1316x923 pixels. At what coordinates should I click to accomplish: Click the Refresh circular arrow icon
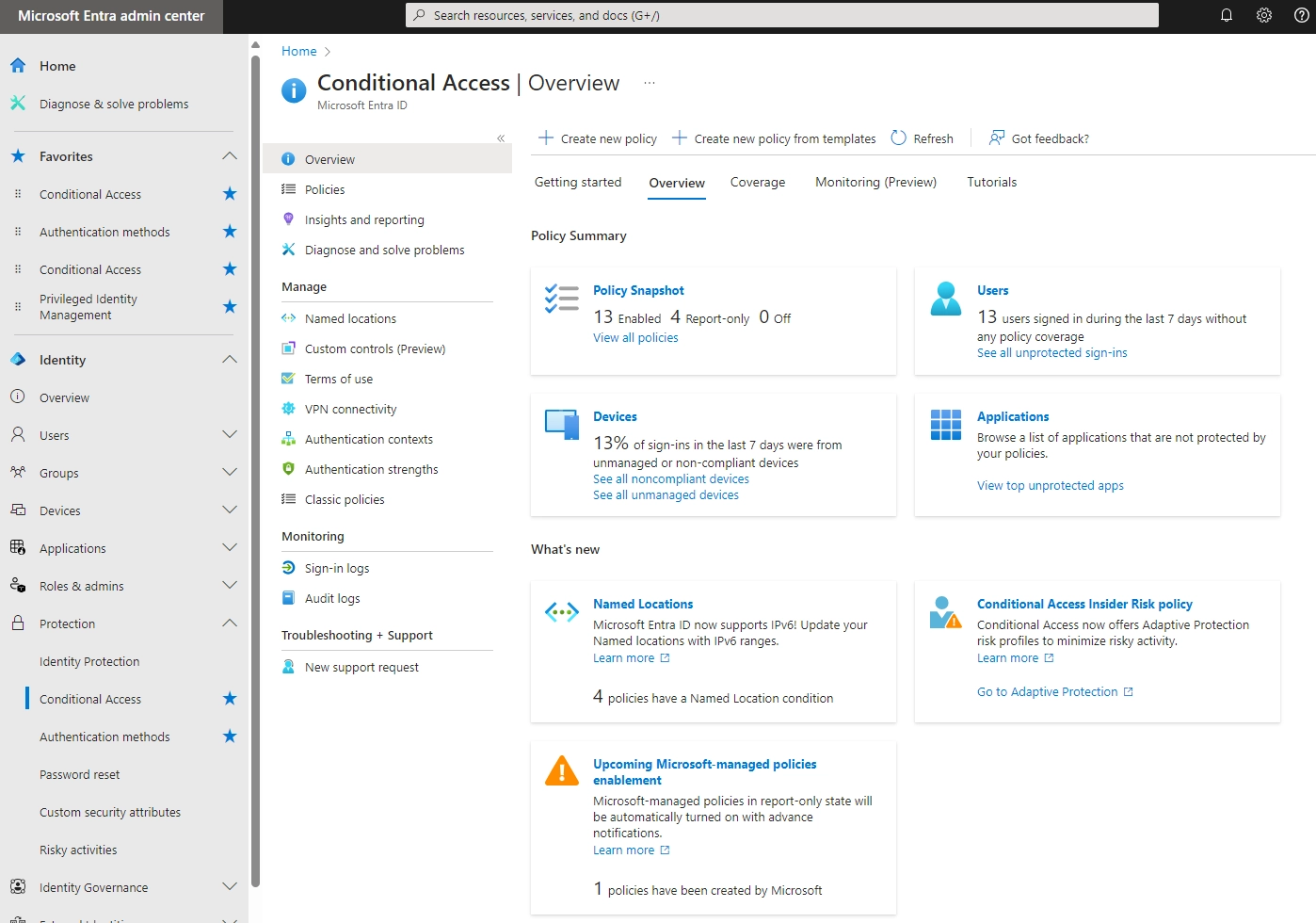coord(898,138)
